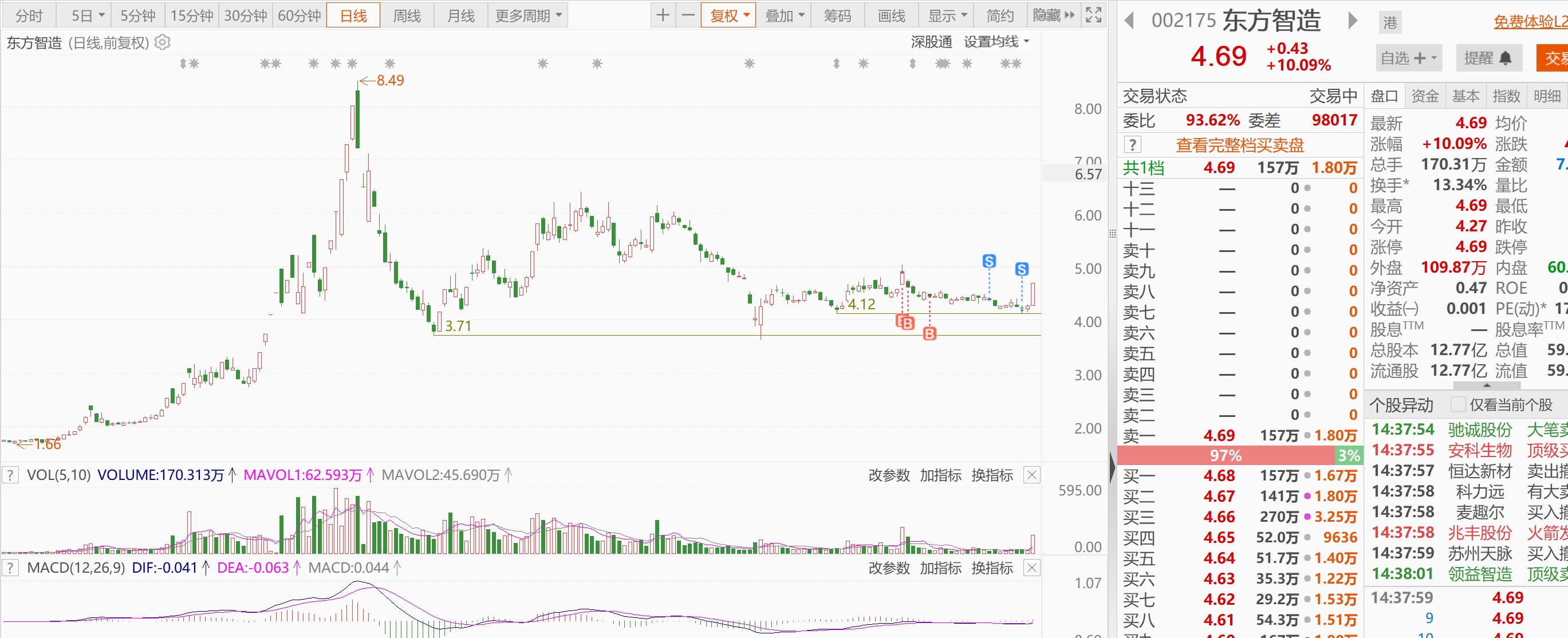Click the 3.71 low price label
This screenshot has width=1568, height=638.
pyautogui.click(x=458, y=326)
